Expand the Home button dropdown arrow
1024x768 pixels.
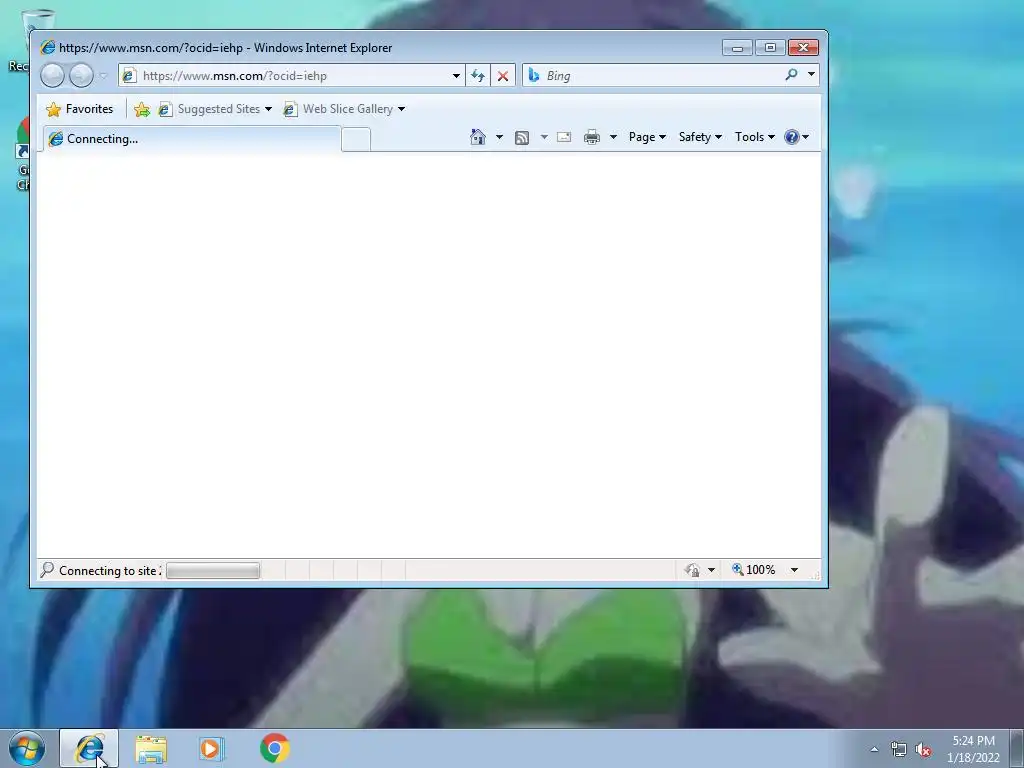(500, 137)
